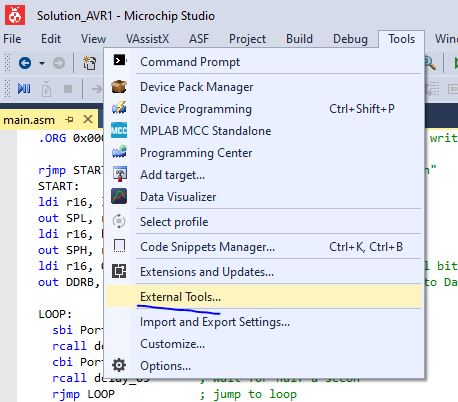Click the New Project toolbar icon
The image size is (458, 402).
click(89, 63)
